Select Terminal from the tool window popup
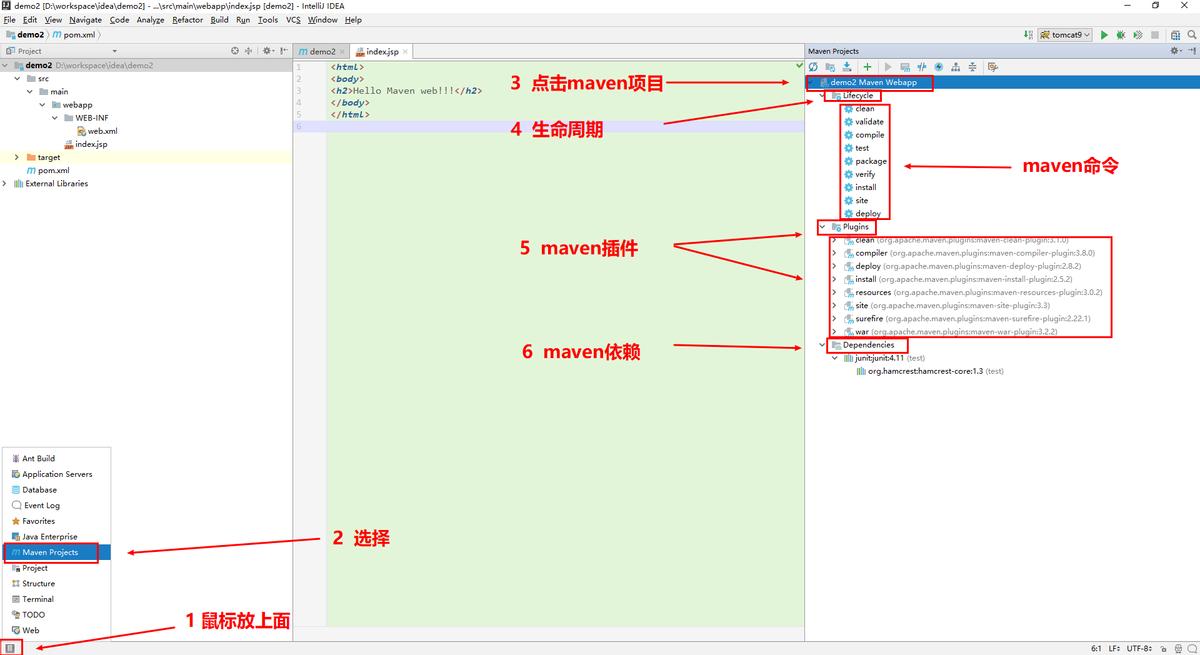This screenshot has height=655, width=1200. coord(38,599)
